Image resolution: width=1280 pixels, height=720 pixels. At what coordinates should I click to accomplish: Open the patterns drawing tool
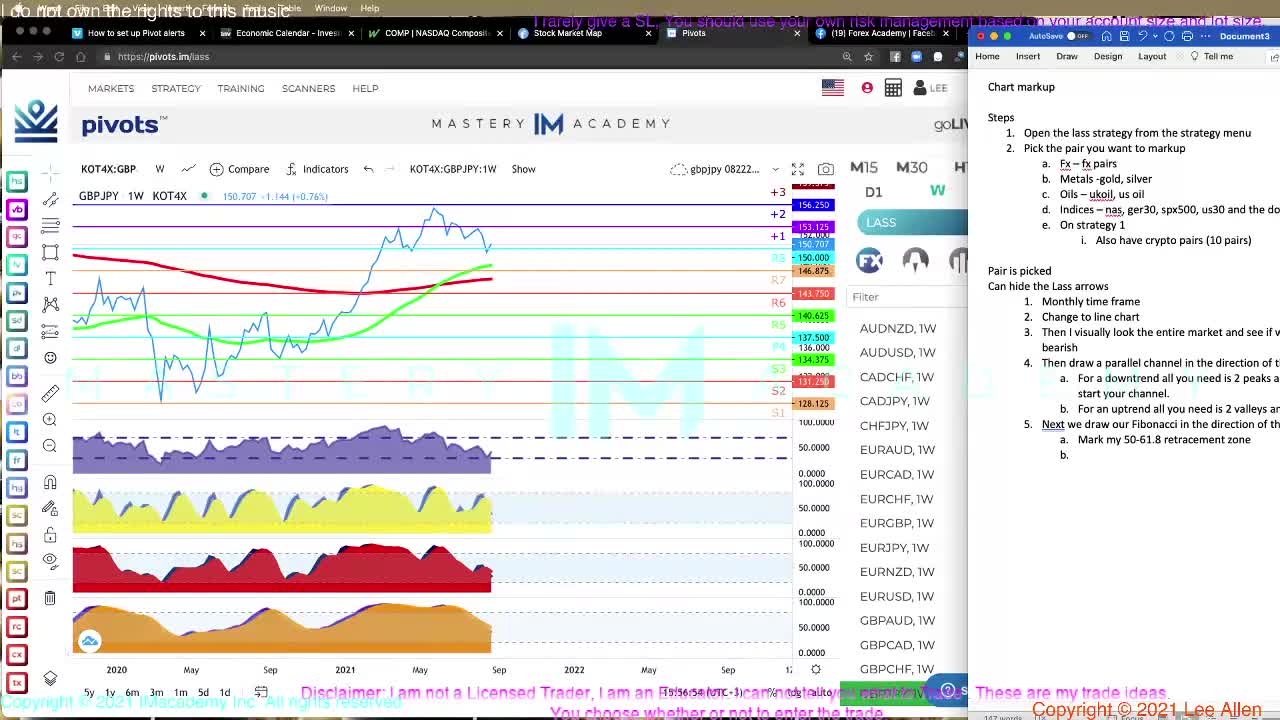coord(50,305)
